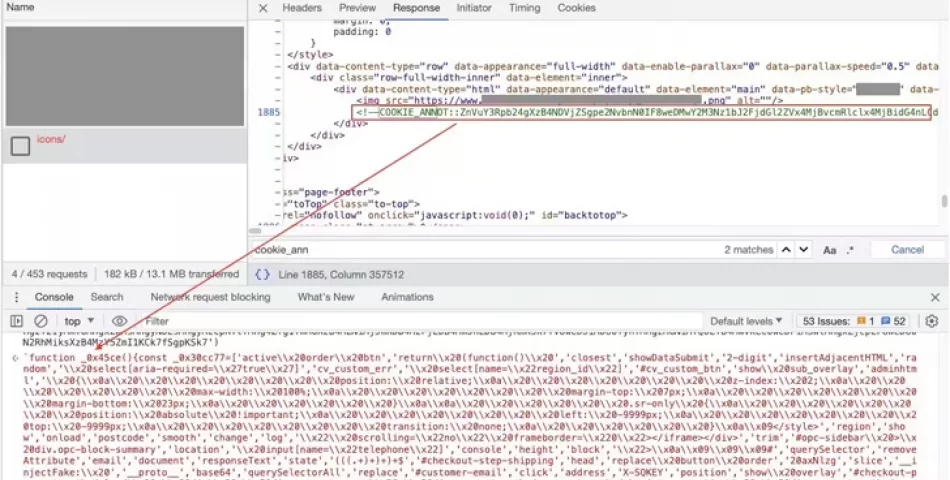Open the Headers tab
Image resolution: width=950 pixels, height=480 pixels.
[x=302, y=8]
